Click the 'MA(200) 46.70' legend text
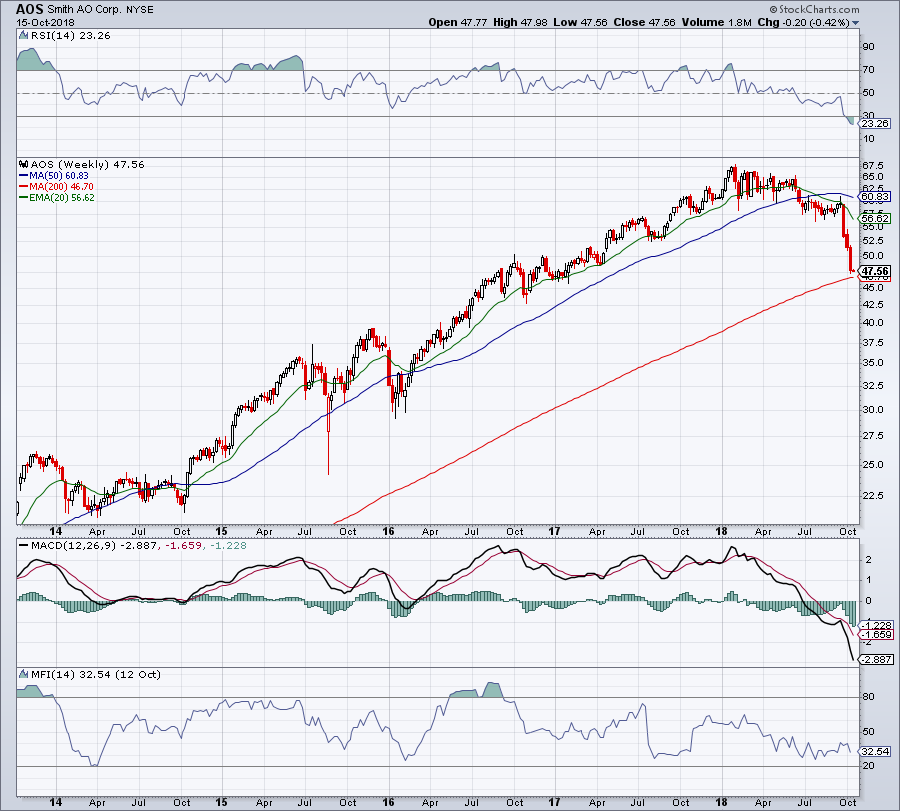Screen dimensions: 900x811 (61, 187)
